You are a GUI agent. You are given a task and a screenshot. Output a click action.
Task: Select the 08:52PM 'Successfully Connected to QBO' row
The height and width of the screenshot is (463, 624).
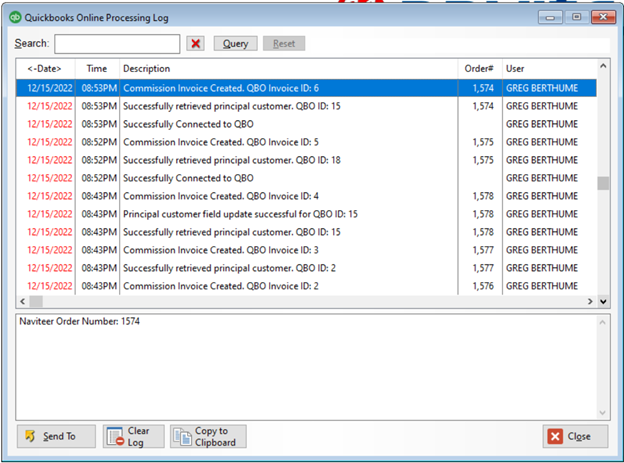pos(306,178)
